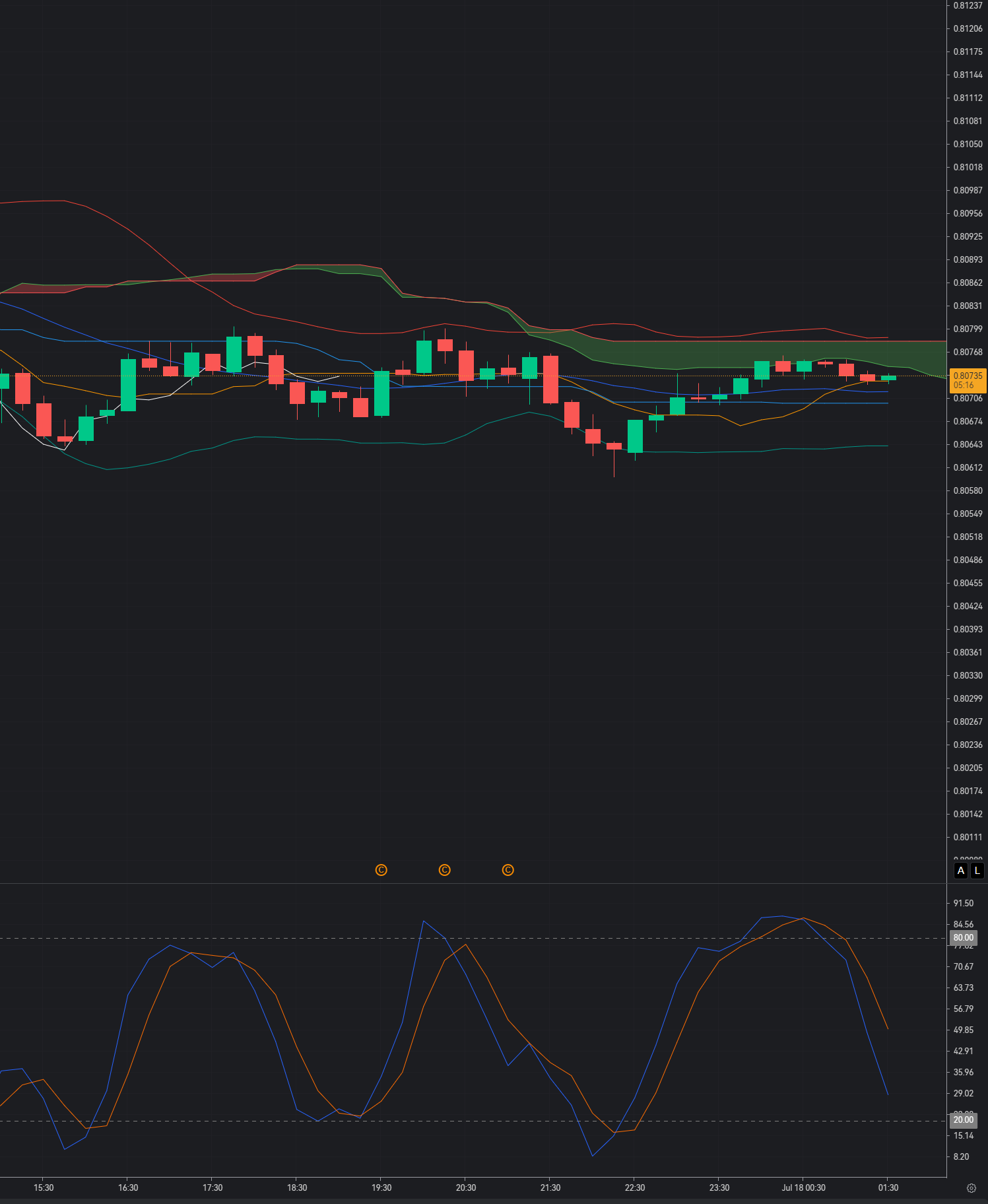
Task: Click the 0.81237 price scale value
Action: [968, 5]
